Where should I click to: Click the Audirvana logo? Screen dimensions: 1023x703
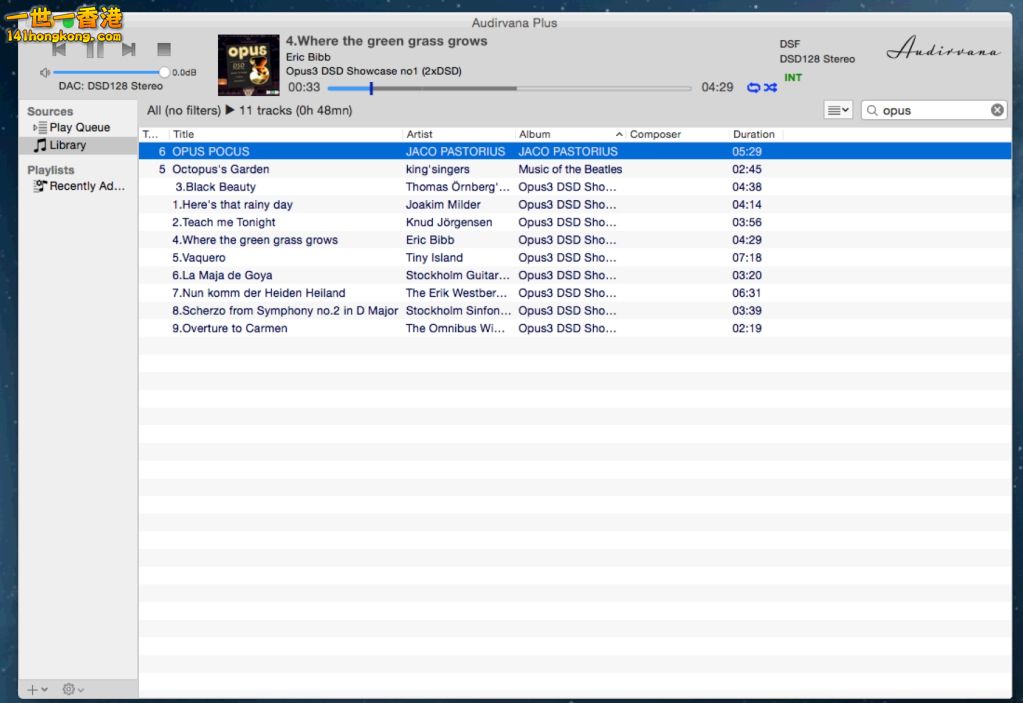(942, 48)
